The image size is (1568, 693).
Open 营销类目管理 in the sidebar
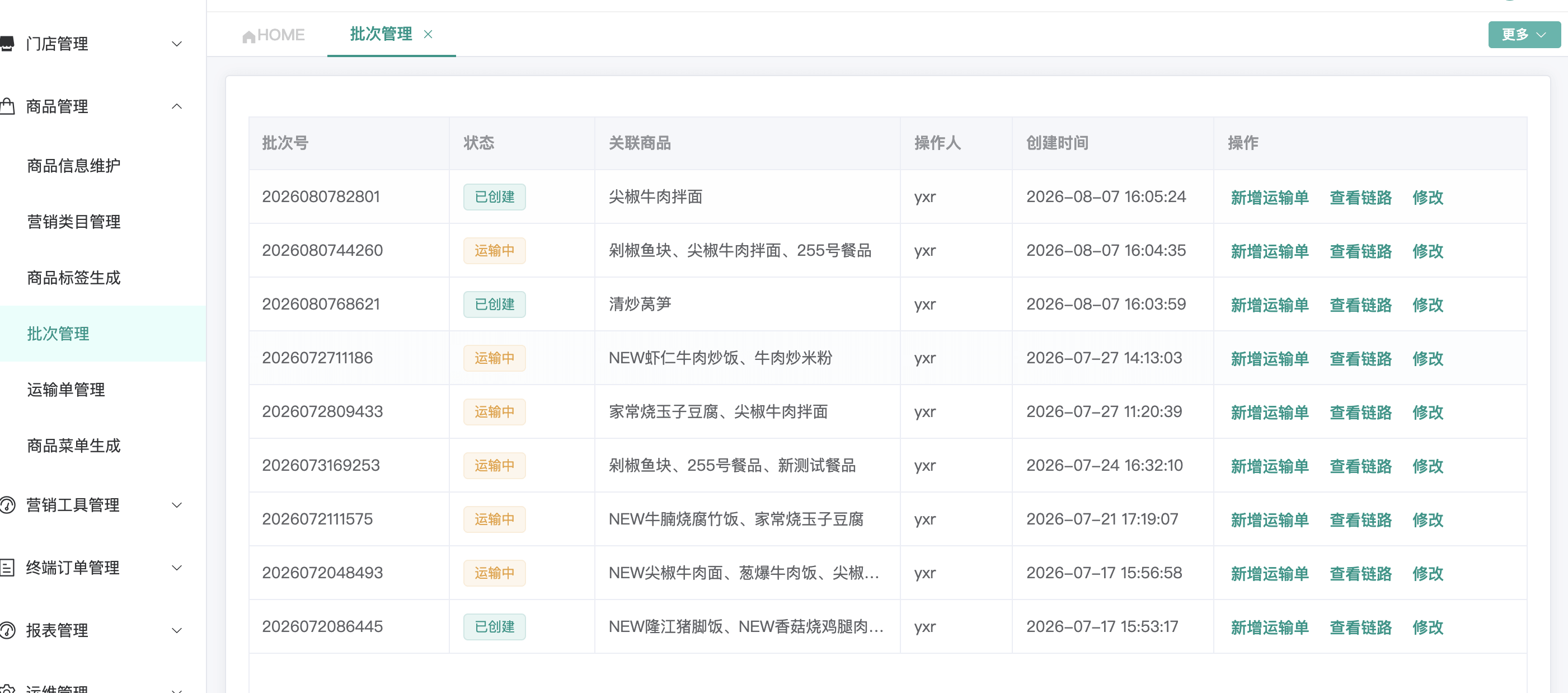click(74, 222)
